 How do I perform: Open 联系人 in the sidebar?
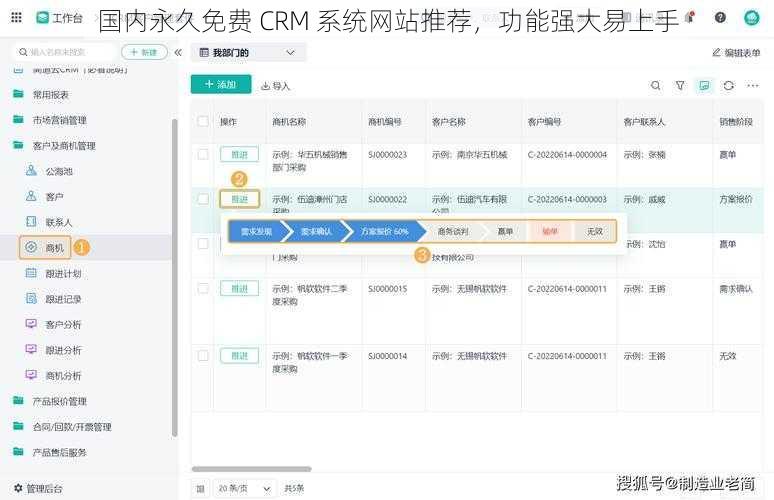59,223
